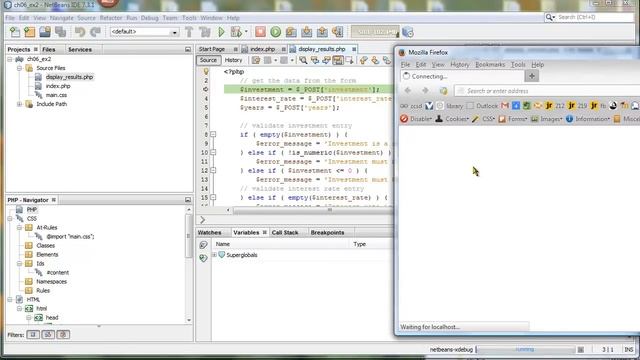Click the Disable icon in Web Developer toolbar
This screenshot has height=360, width=640.
pyautogui.click(x=404, y=119)
